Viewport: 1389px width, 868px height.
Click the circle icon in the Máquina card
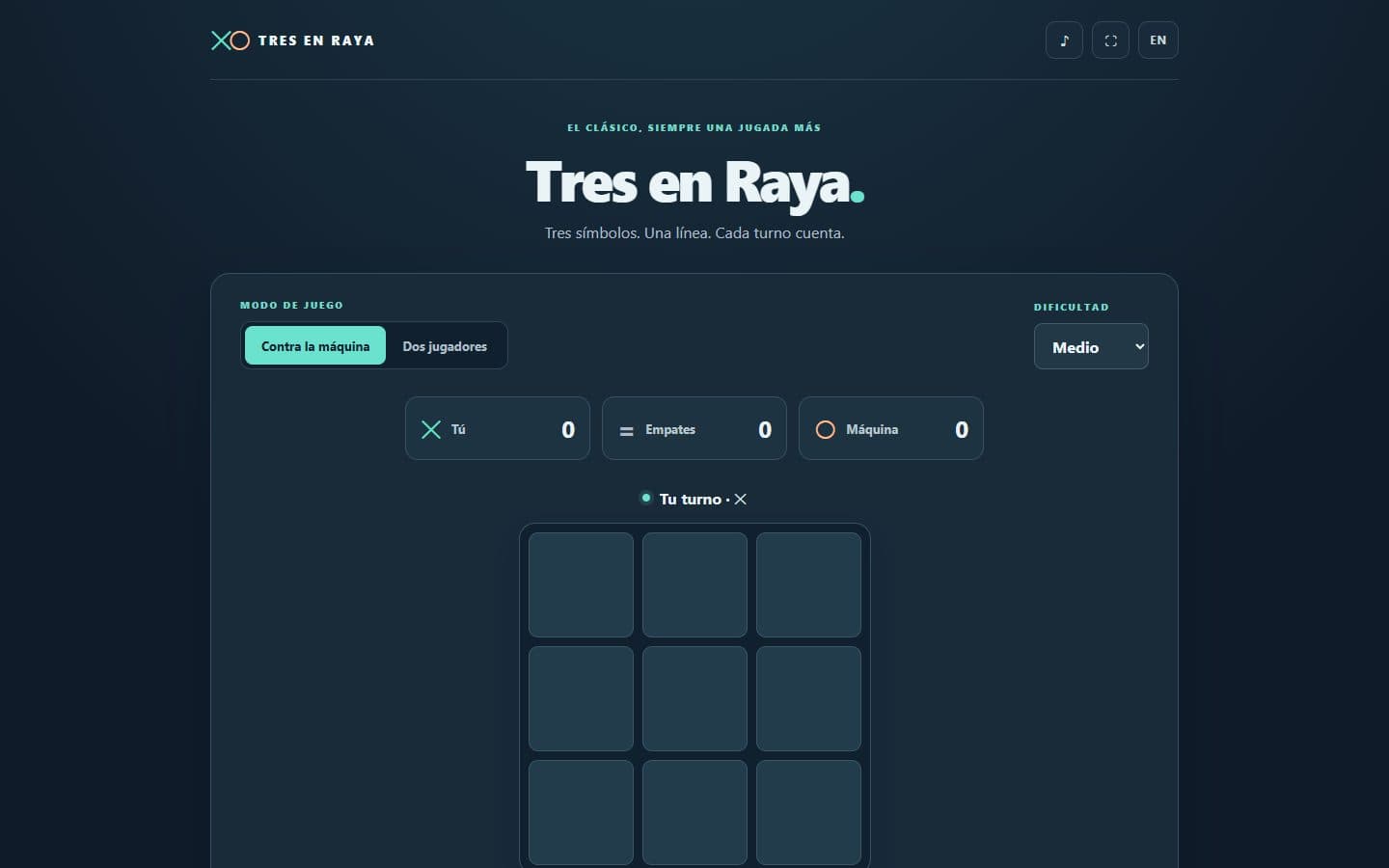pos(826,429)
